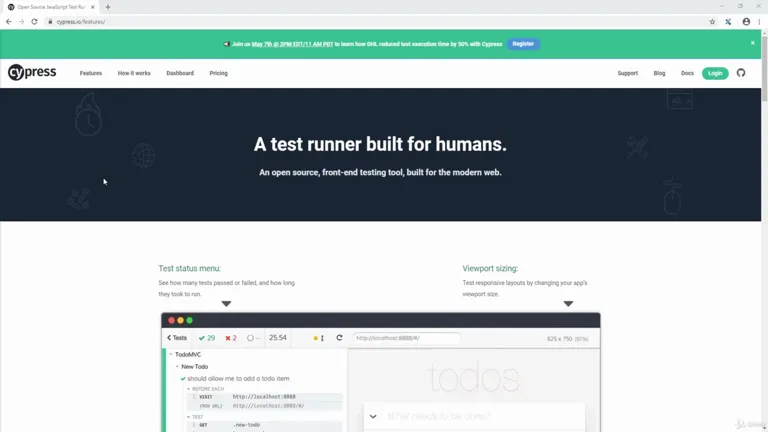The width and height of the screenshot is (768, 432).
Task: Reload the page with the refresh icon
Action: tap(34, 22)
